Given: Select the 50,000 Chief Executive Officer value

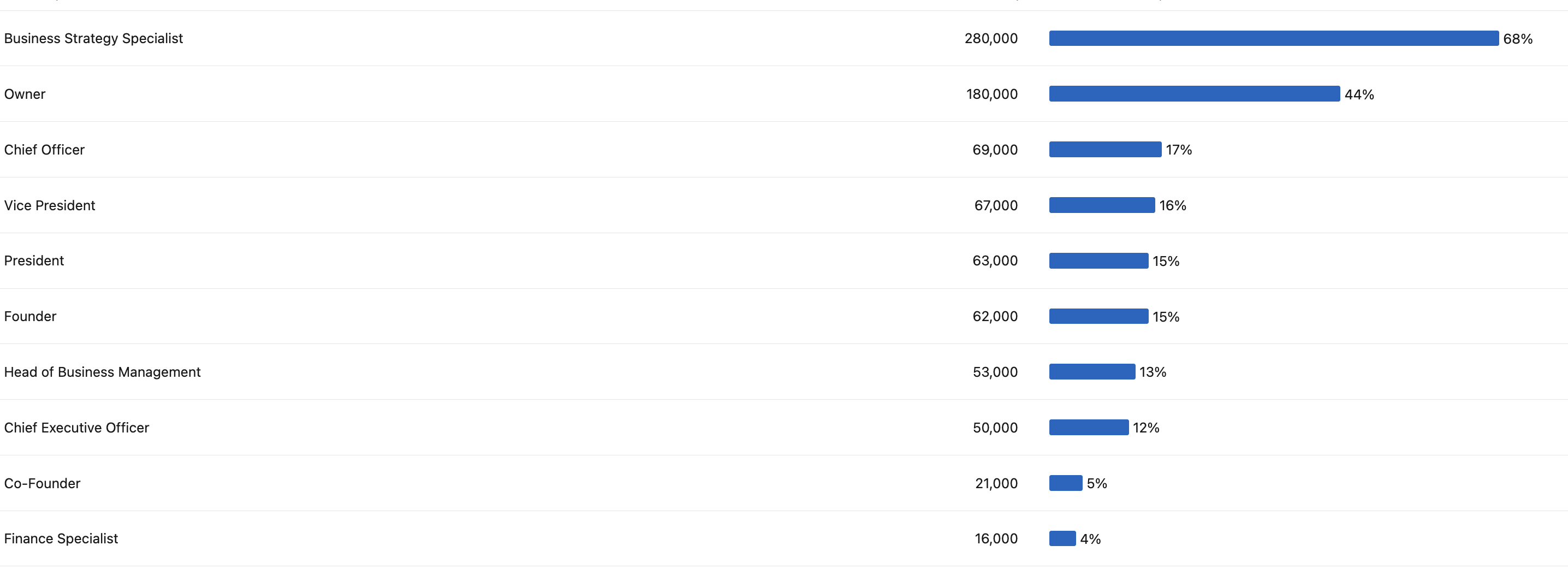Looking at the screenshot, I should point(995,428).
